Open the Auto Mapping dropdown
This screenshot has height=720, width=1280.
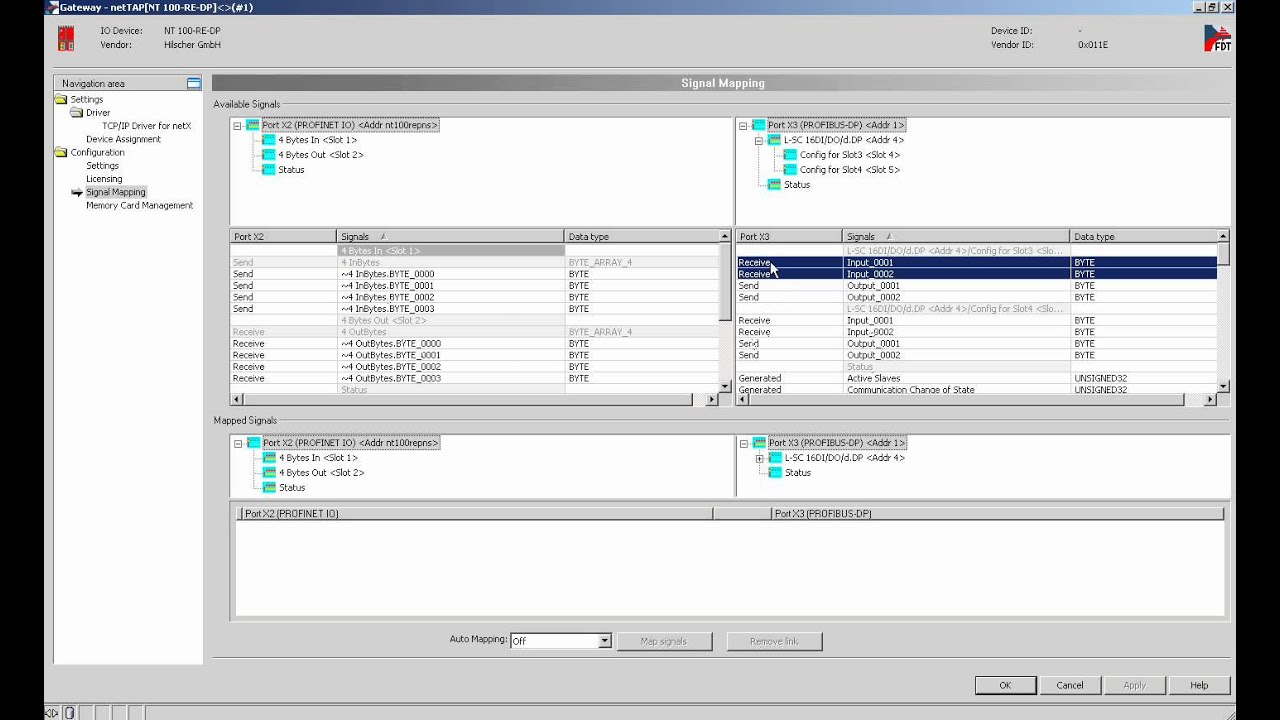pyautogui.click(x=605, y=641)
